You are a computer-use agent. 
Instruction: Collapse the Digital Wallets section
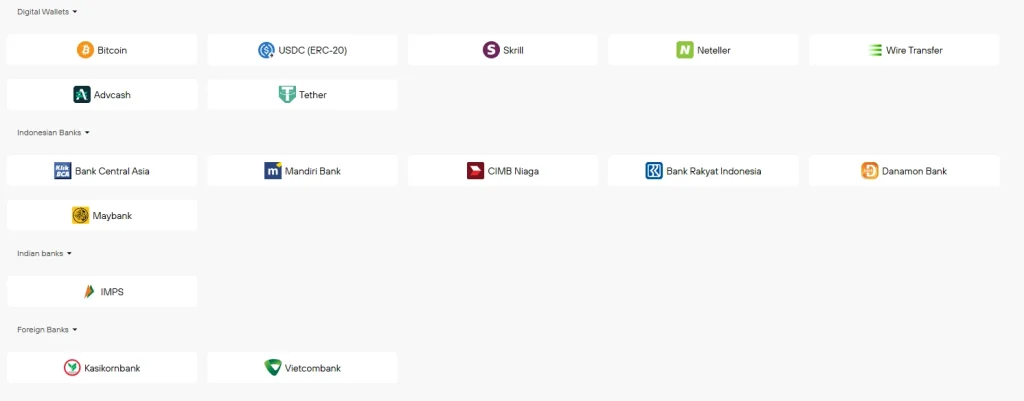click(74, 12)
